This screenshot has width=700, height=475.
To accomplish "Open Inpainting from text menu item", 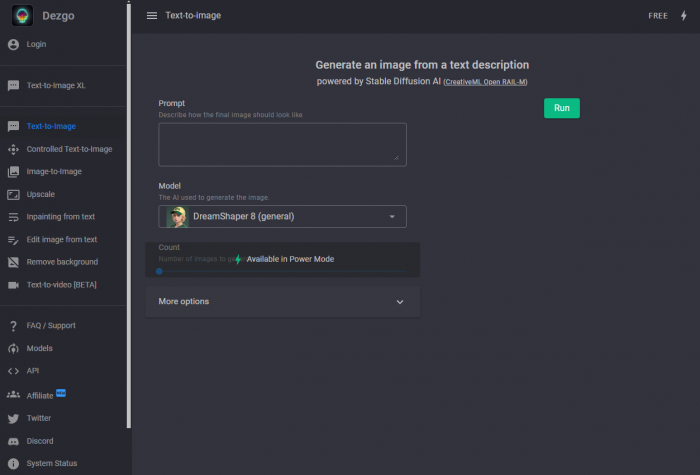I will coord(61,217).
